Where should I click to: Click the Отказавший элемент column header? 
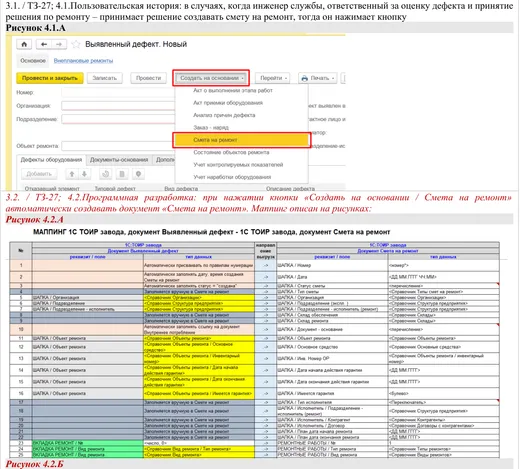(x=52, y=189)
